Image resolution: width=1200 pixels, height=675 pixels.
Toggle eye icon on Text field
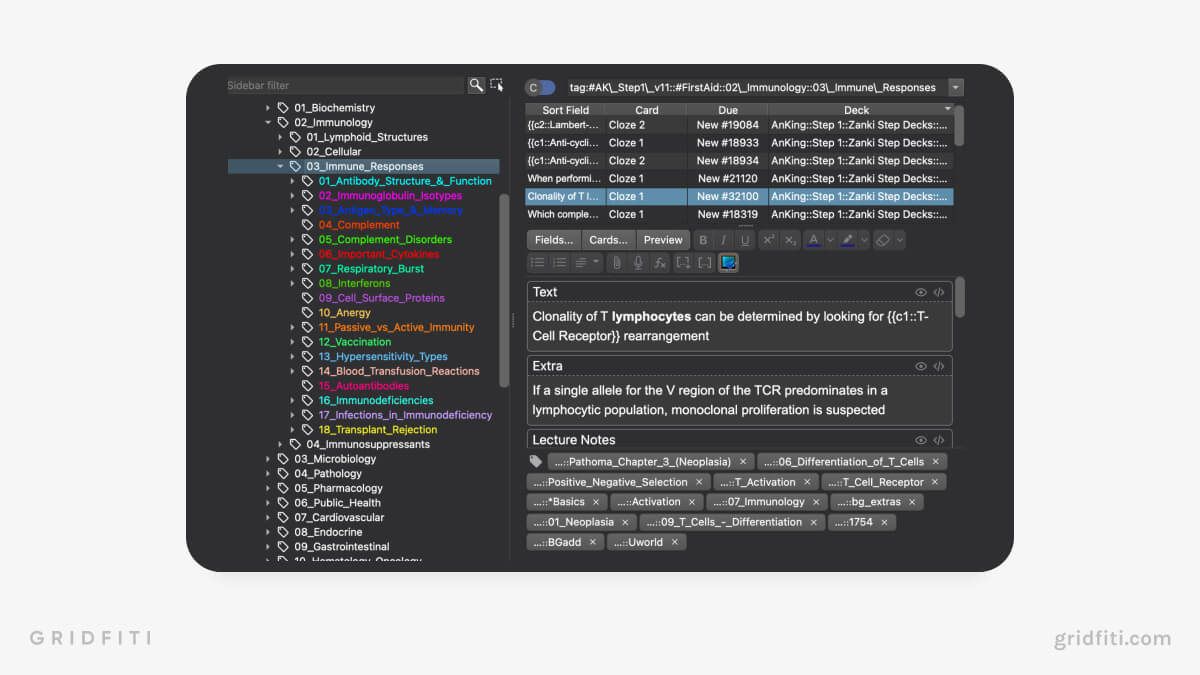point(921,292)
